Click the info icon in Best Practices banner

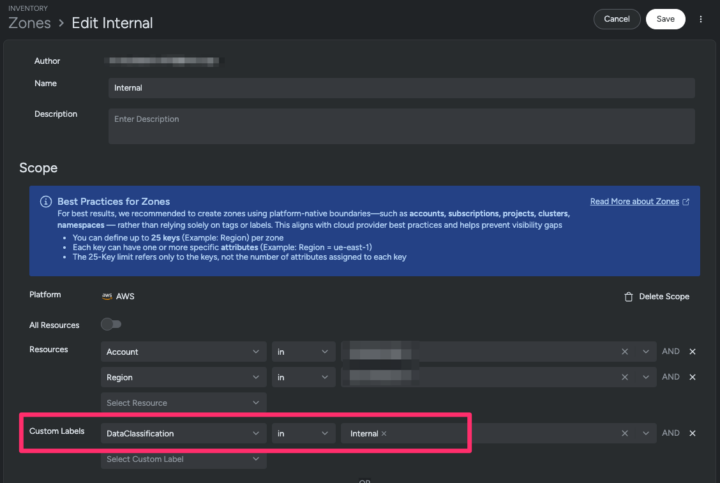click(45, 201)
